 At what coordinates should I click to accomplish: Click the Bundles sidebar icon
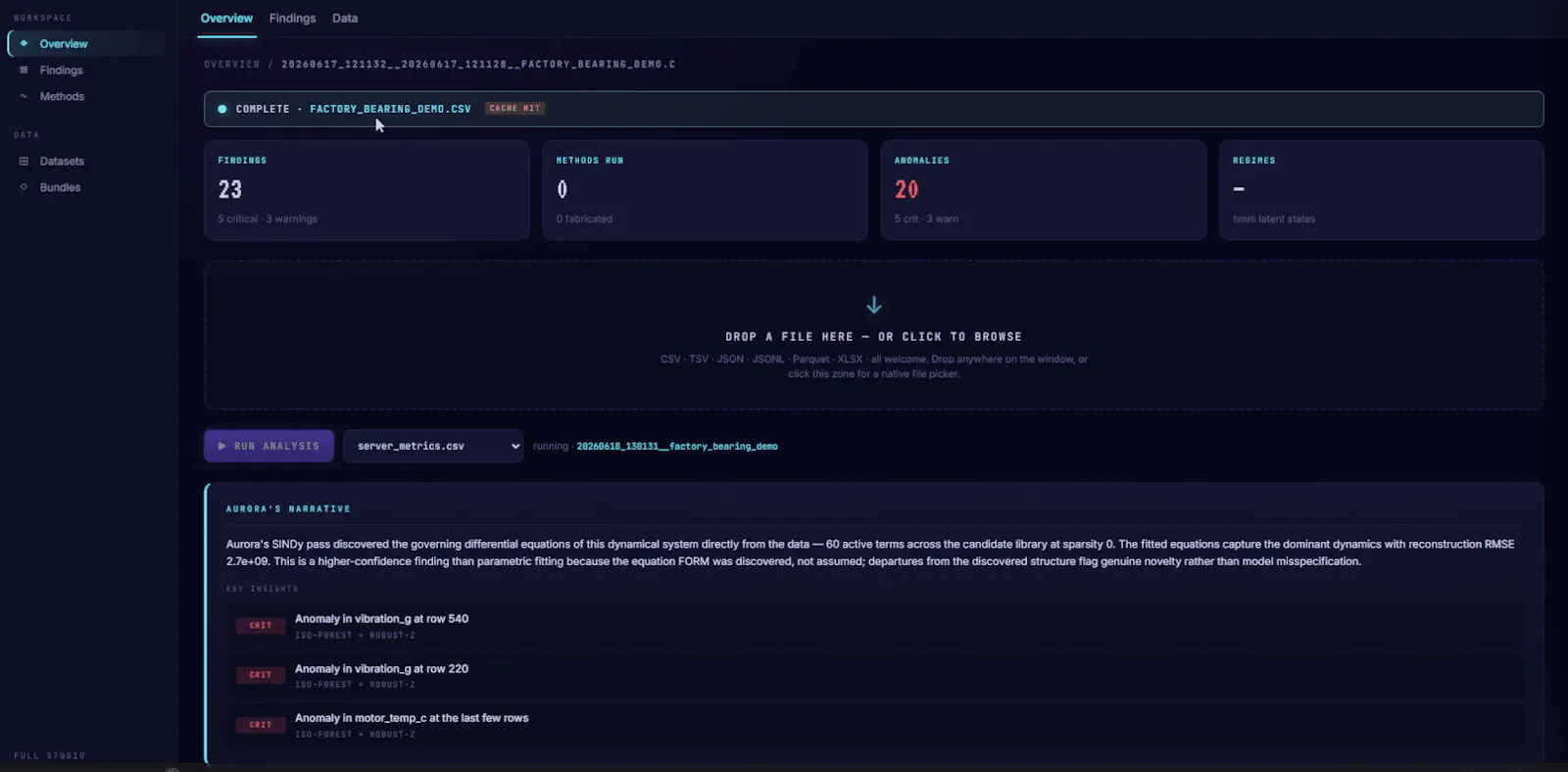pos(24,188)
